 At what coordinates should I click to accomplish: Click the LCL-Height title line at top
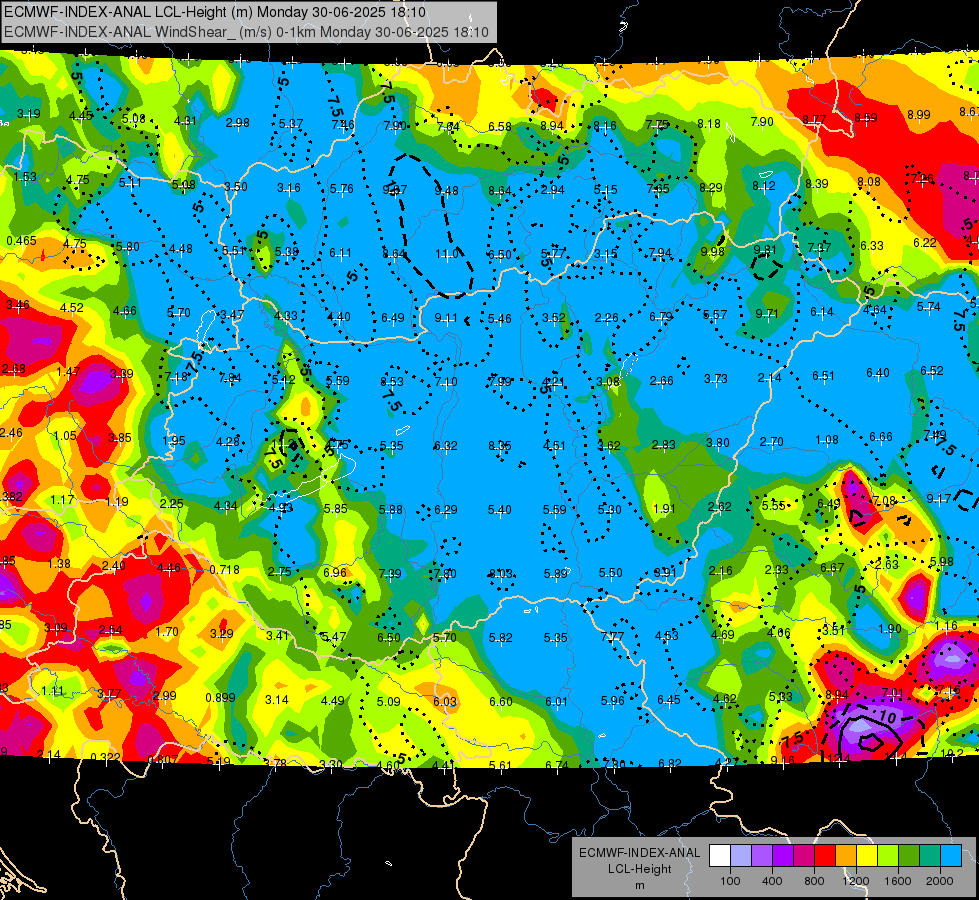pos(215,12)
